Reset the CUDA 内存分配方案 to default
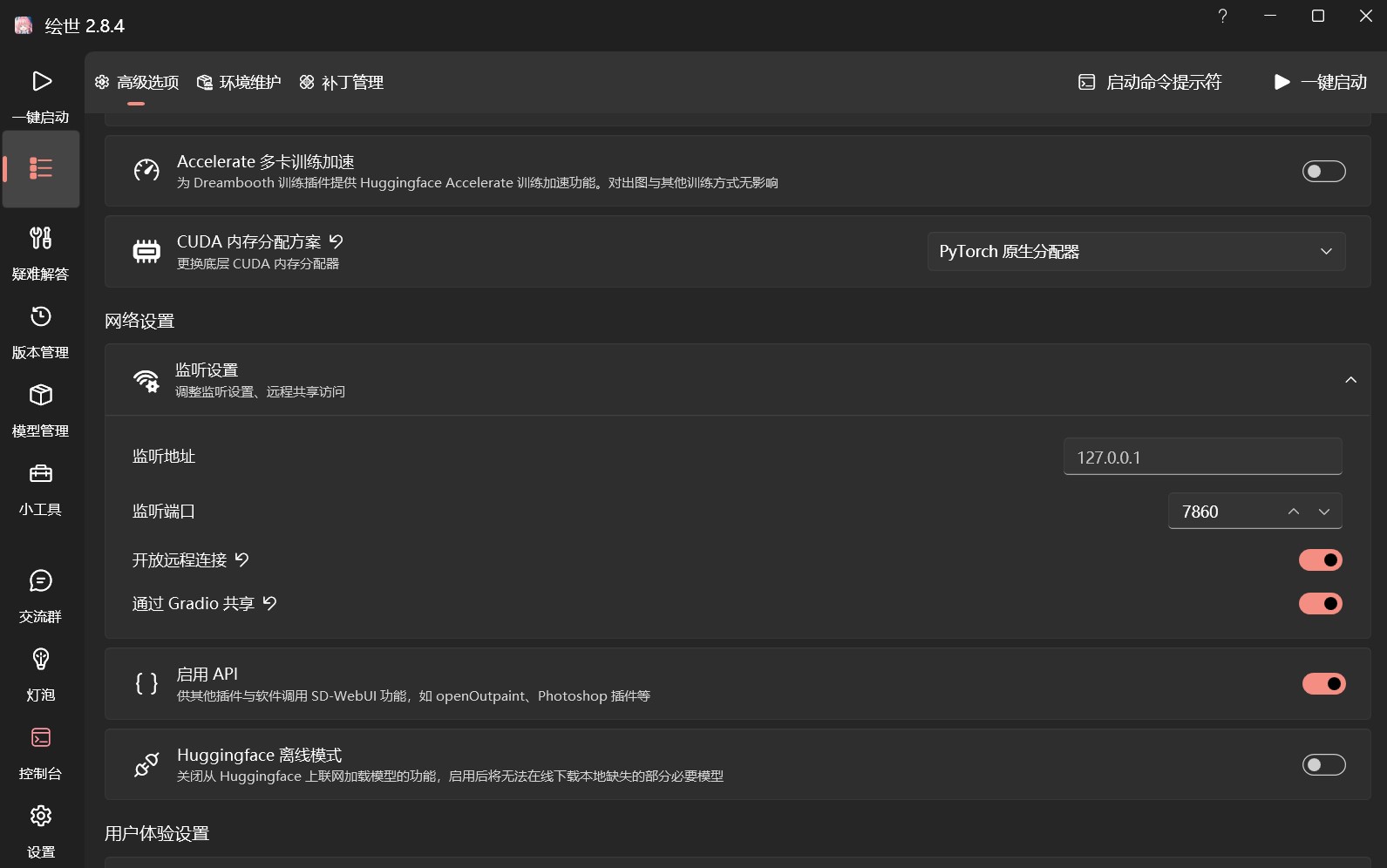Viewport: 1387px width, 868px height. pyautogui.click(x=337, y=241)
